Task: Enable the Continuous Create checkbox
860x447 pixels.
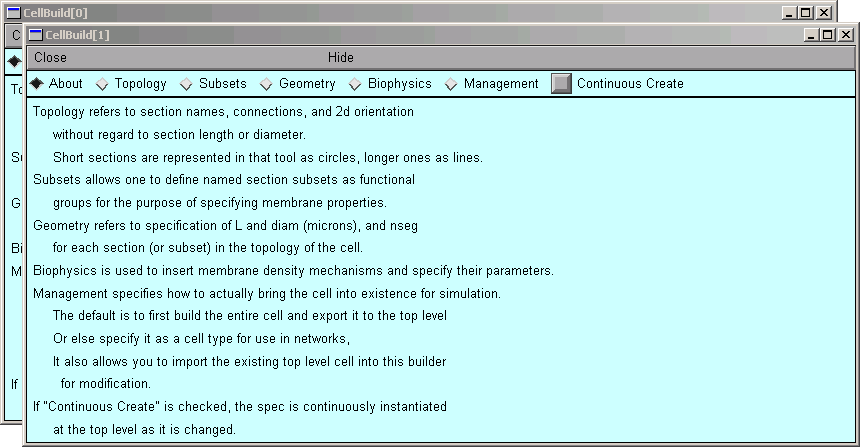Action: coord(562,84)
